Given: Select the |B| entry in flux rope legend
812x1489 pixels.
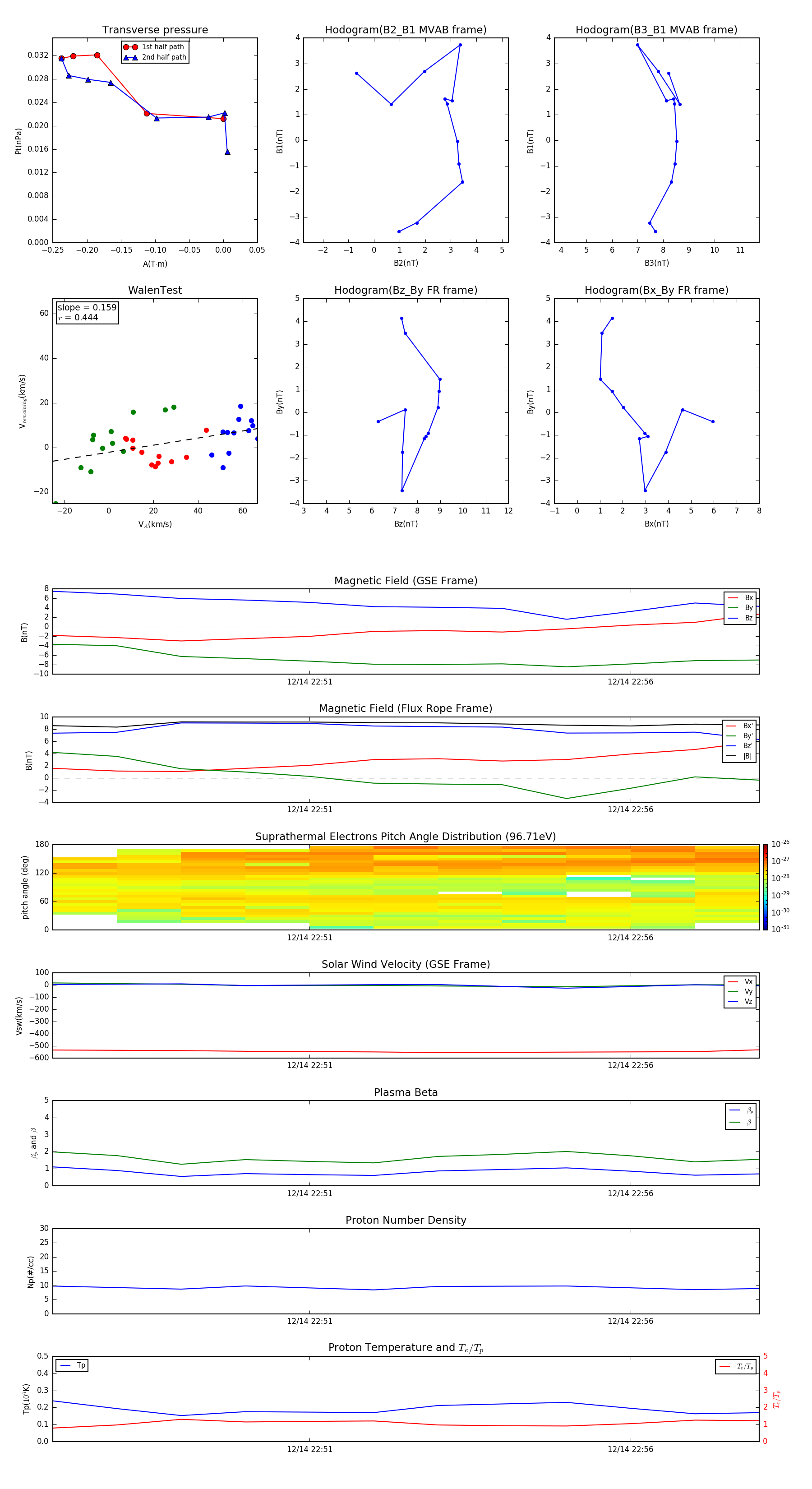Looking at the screenshot, I should 740,756.
